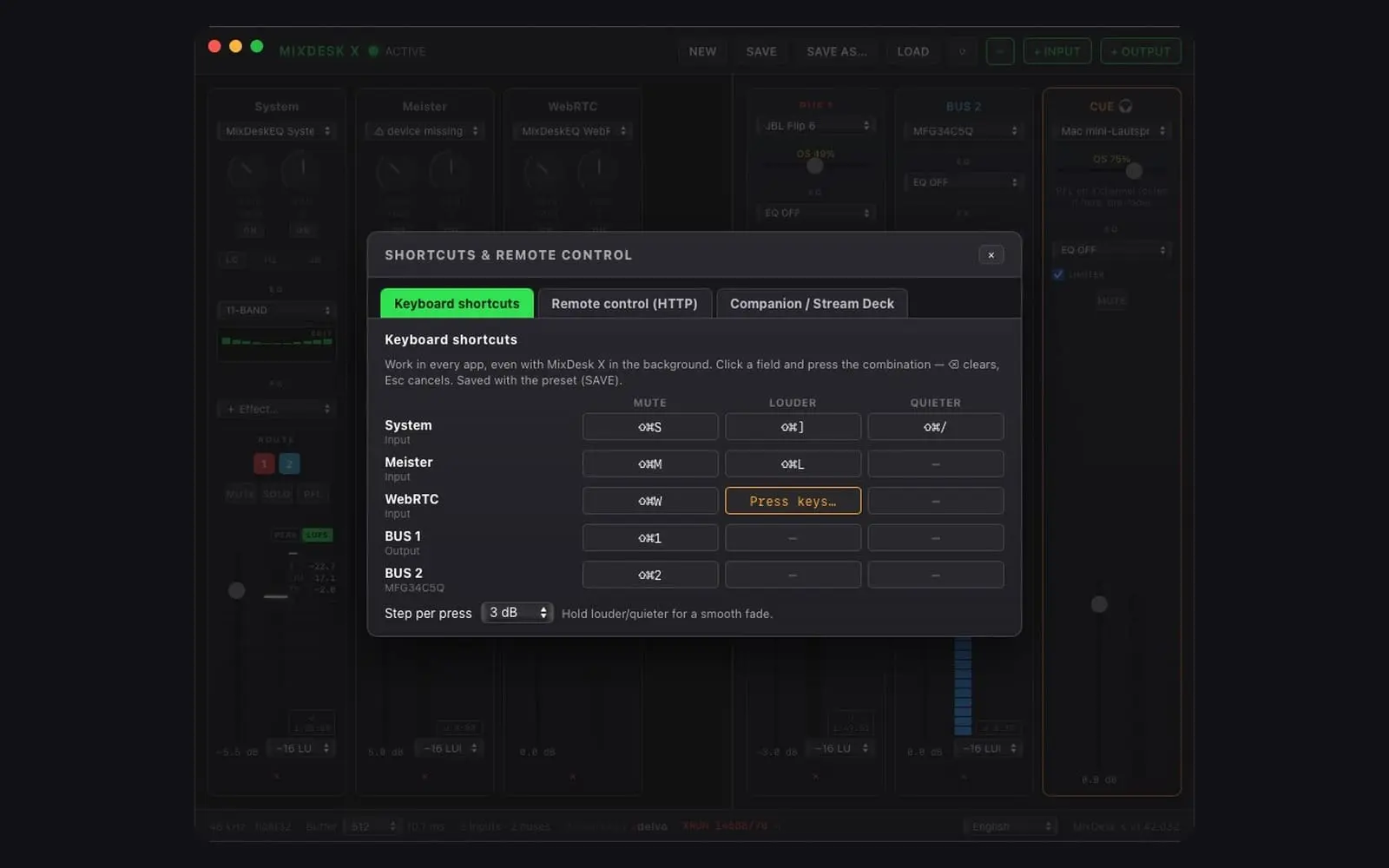Open the CUE EQ OFF dropdown
The image size is (1389, 868).
[1112, 250]
